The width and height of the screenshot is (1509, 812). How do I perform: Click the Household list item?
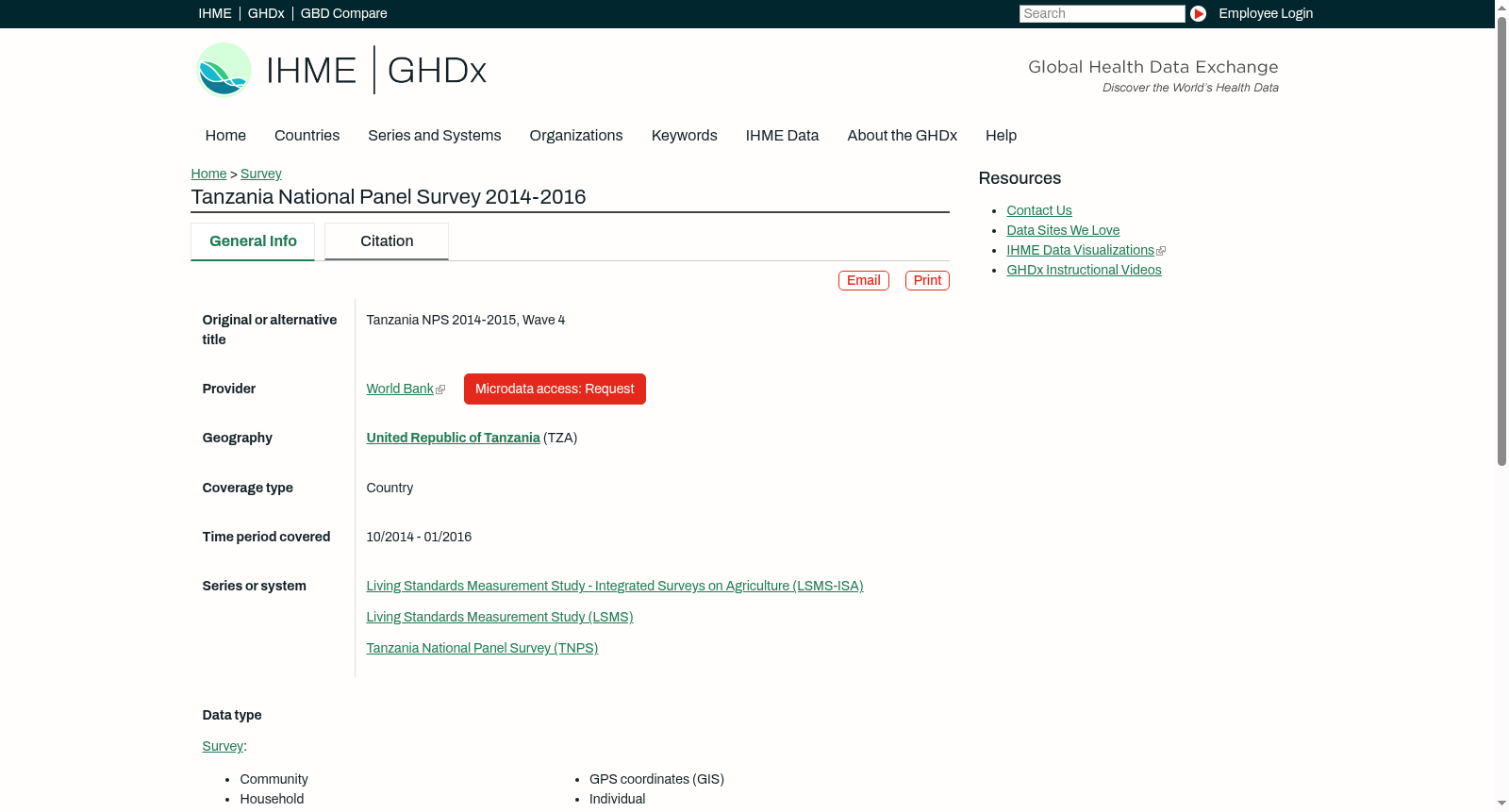coord(272,799)
